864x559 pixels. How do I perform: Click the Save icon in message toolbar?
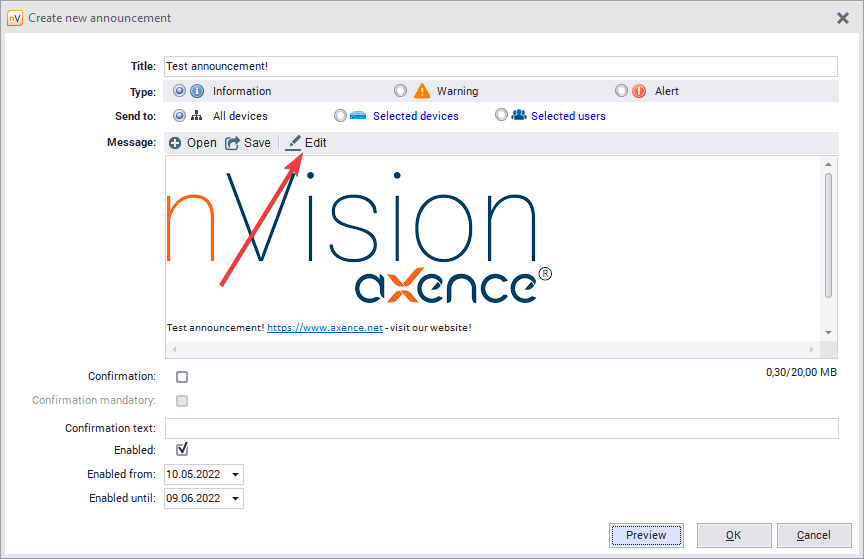pyautogui.click(x=232, y=143)
